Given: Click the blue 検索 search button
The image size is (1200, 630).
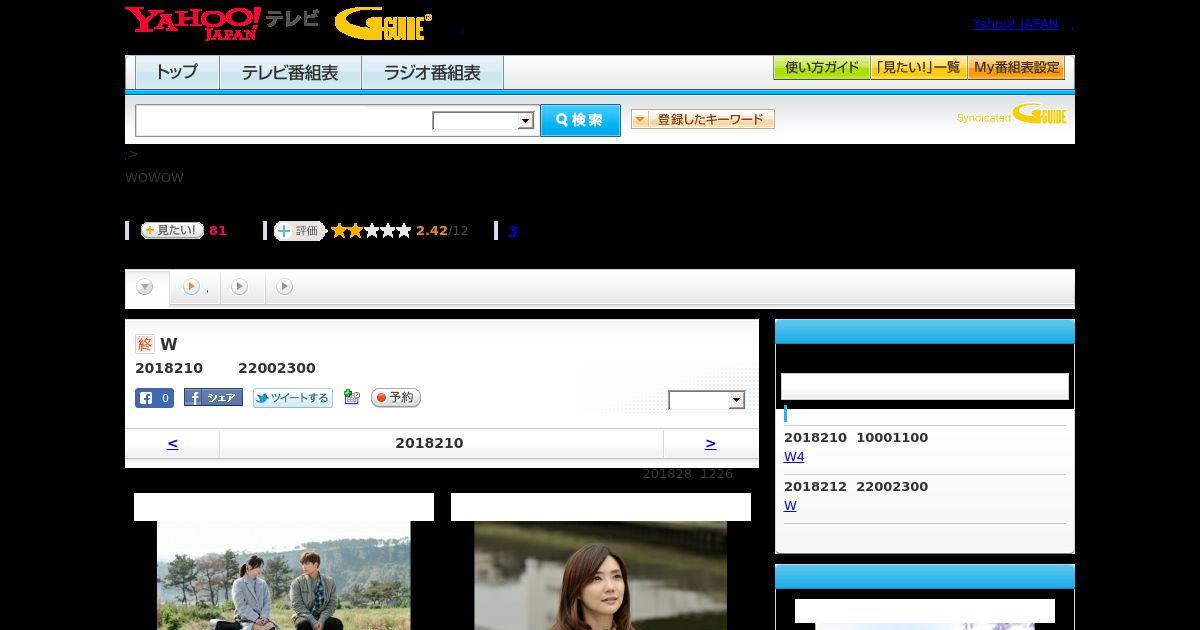Looking at the screenshot, I should point(580,120).
